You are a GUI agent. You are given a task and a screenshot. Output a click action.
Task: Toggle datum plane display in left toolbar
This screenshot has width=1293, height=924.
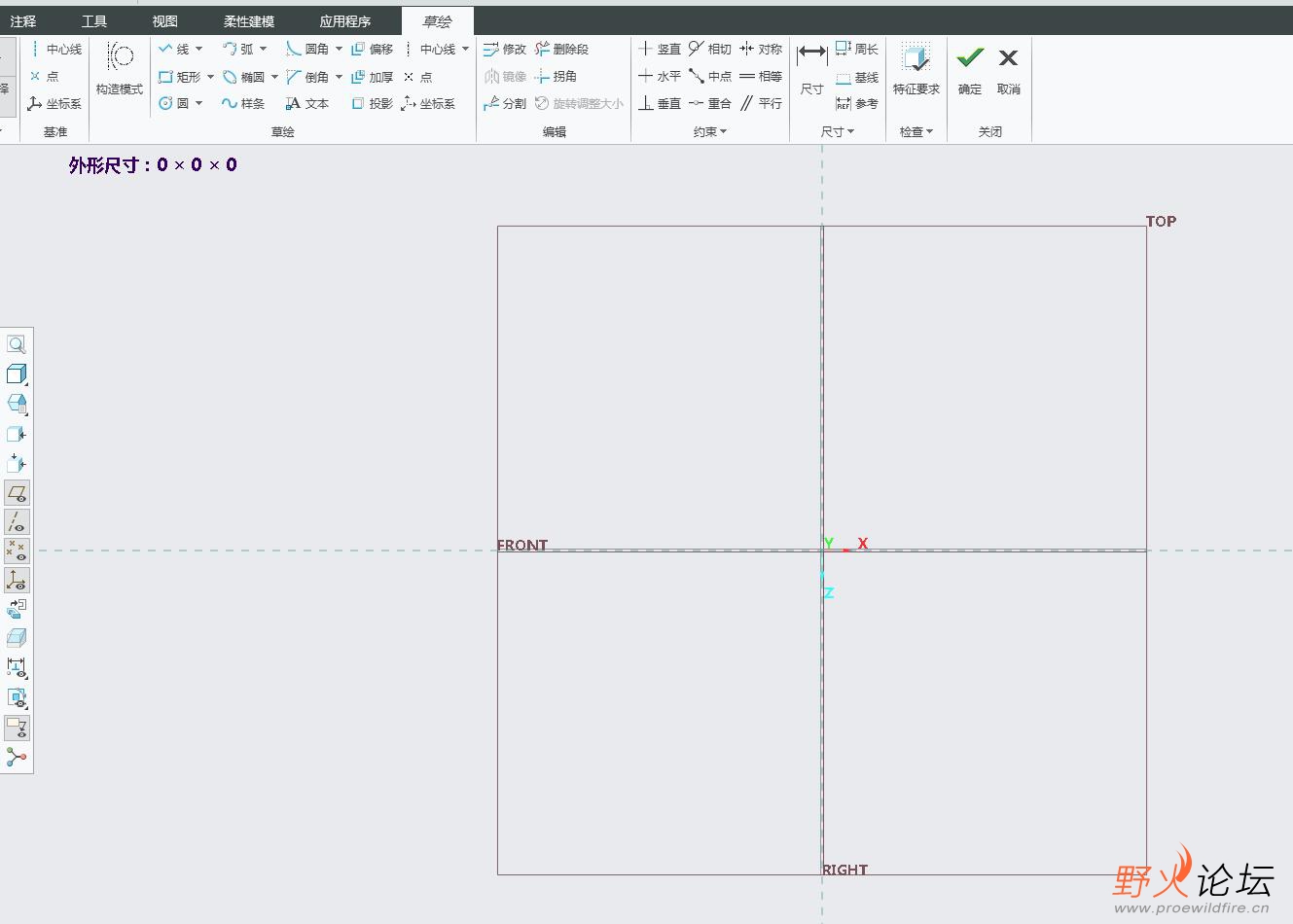click(x=17, y=493)
